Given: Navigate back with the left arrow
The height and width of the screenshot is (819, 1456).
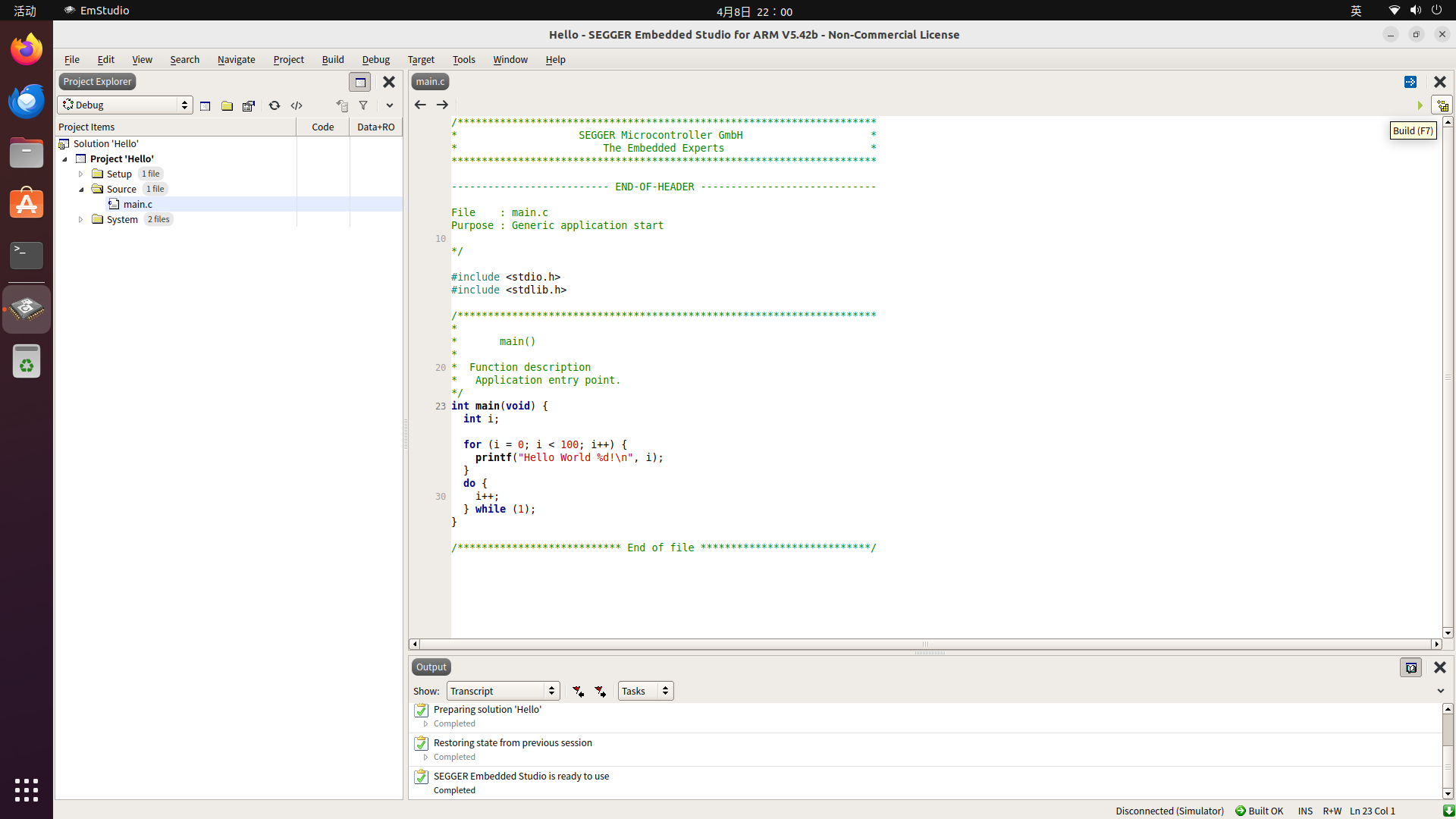Looking at the screenshot, I should pos(420,105).
